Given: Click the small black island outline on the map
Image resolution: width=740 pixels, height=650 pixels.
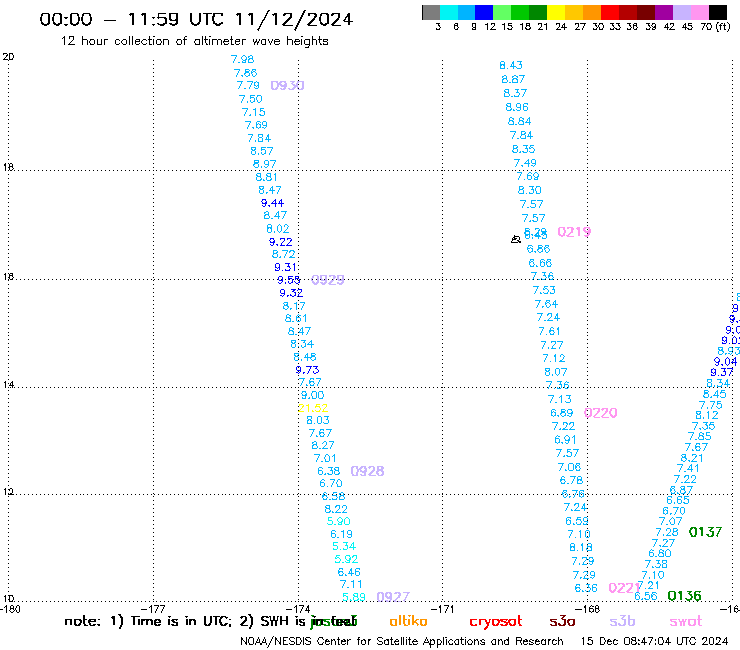Looking at the screenshot, I should click(516, 239).
